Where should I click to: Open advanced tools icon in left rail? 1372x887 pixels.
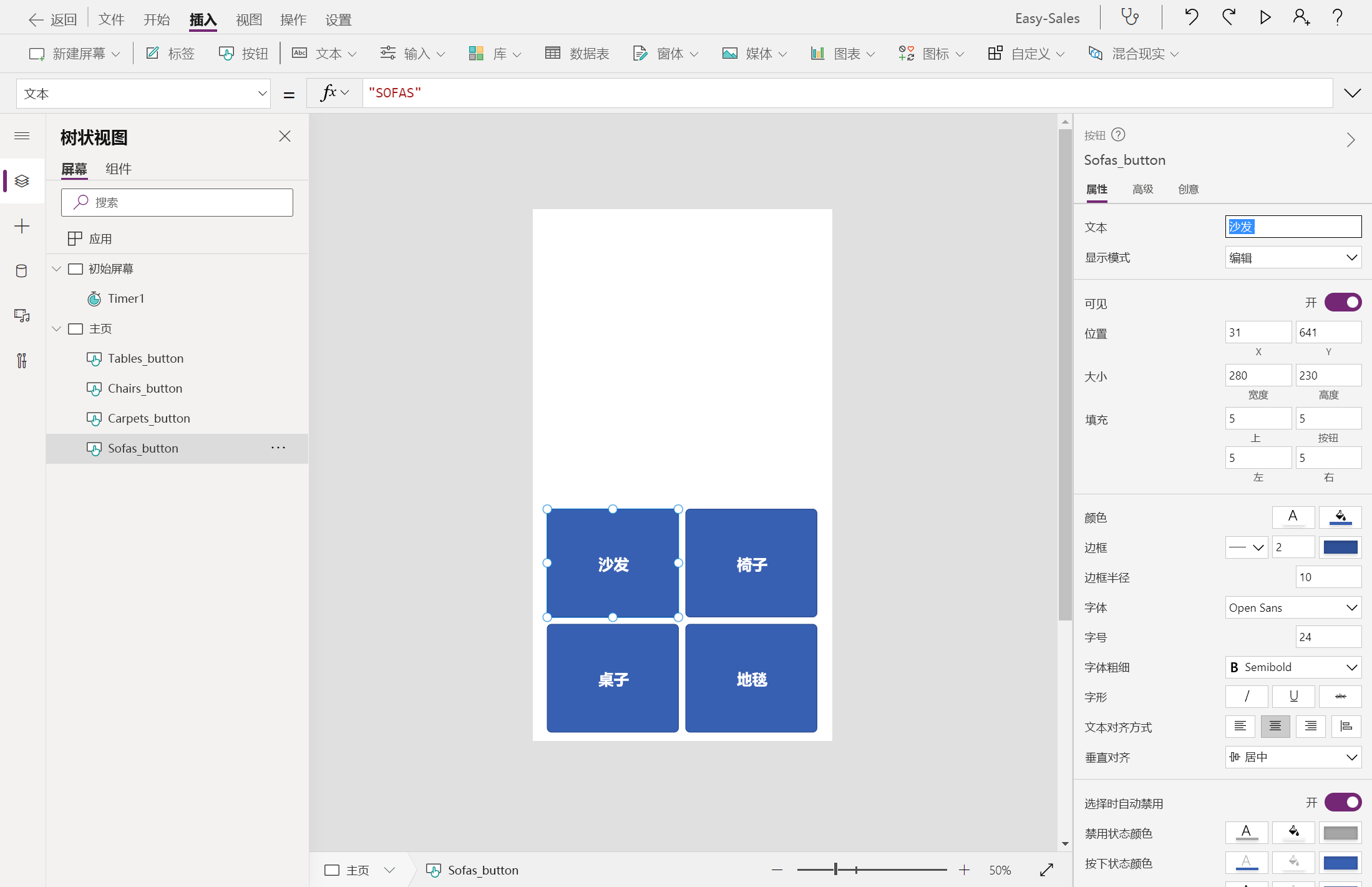tap(22, 361)
